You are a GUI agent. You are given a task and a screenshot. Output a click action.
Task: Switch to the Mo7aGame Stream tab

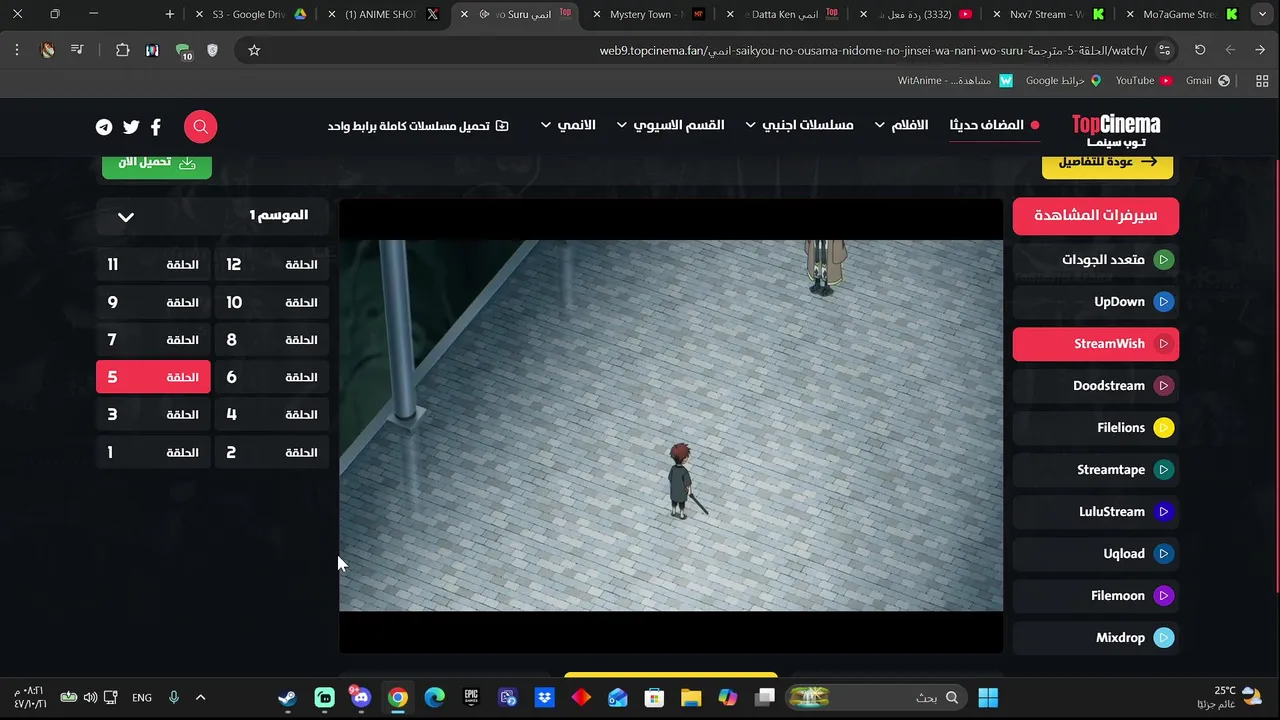pos(1185,14)
